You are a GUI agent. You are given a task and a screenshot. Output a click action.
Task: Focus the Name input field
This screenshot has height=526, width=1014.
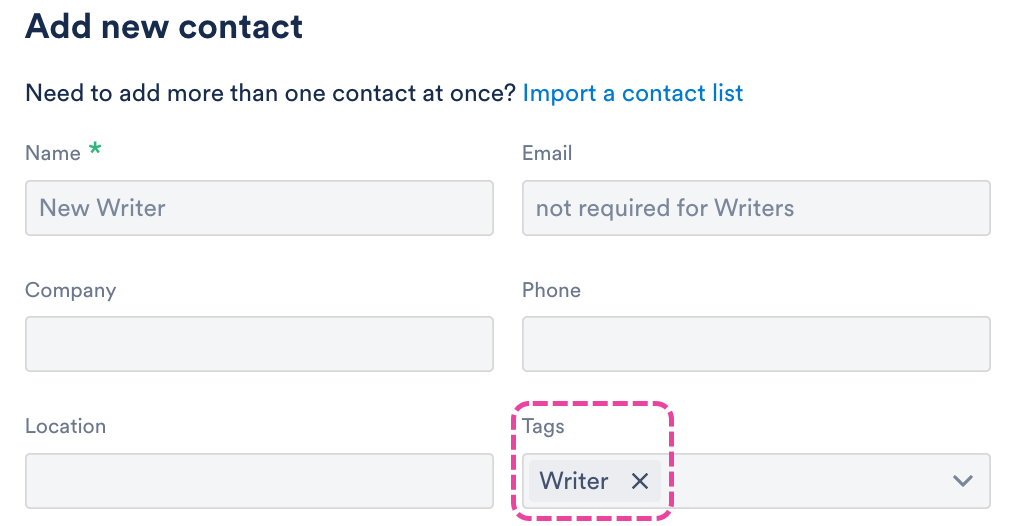click(259, 208)
